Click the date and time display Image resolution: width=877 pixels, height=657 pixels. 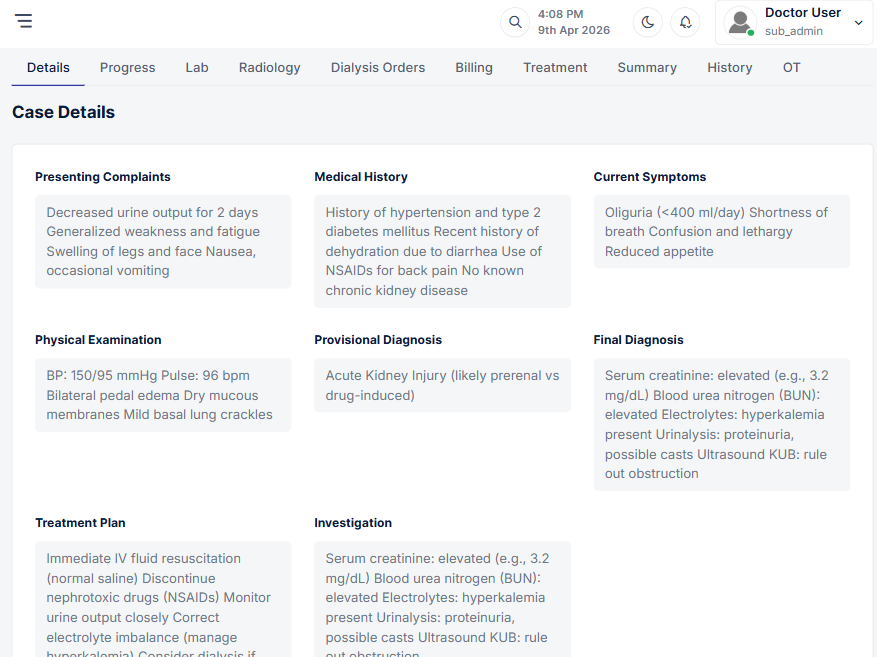click(x=573, y=22)
